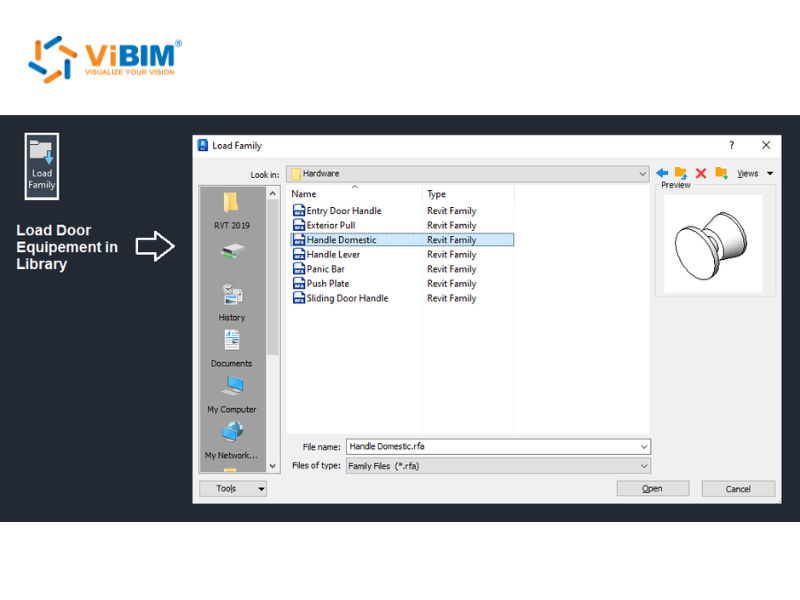Click the up-one-level folder icon
The width and height of the screenshot is (800, 600).
[681, 173]
